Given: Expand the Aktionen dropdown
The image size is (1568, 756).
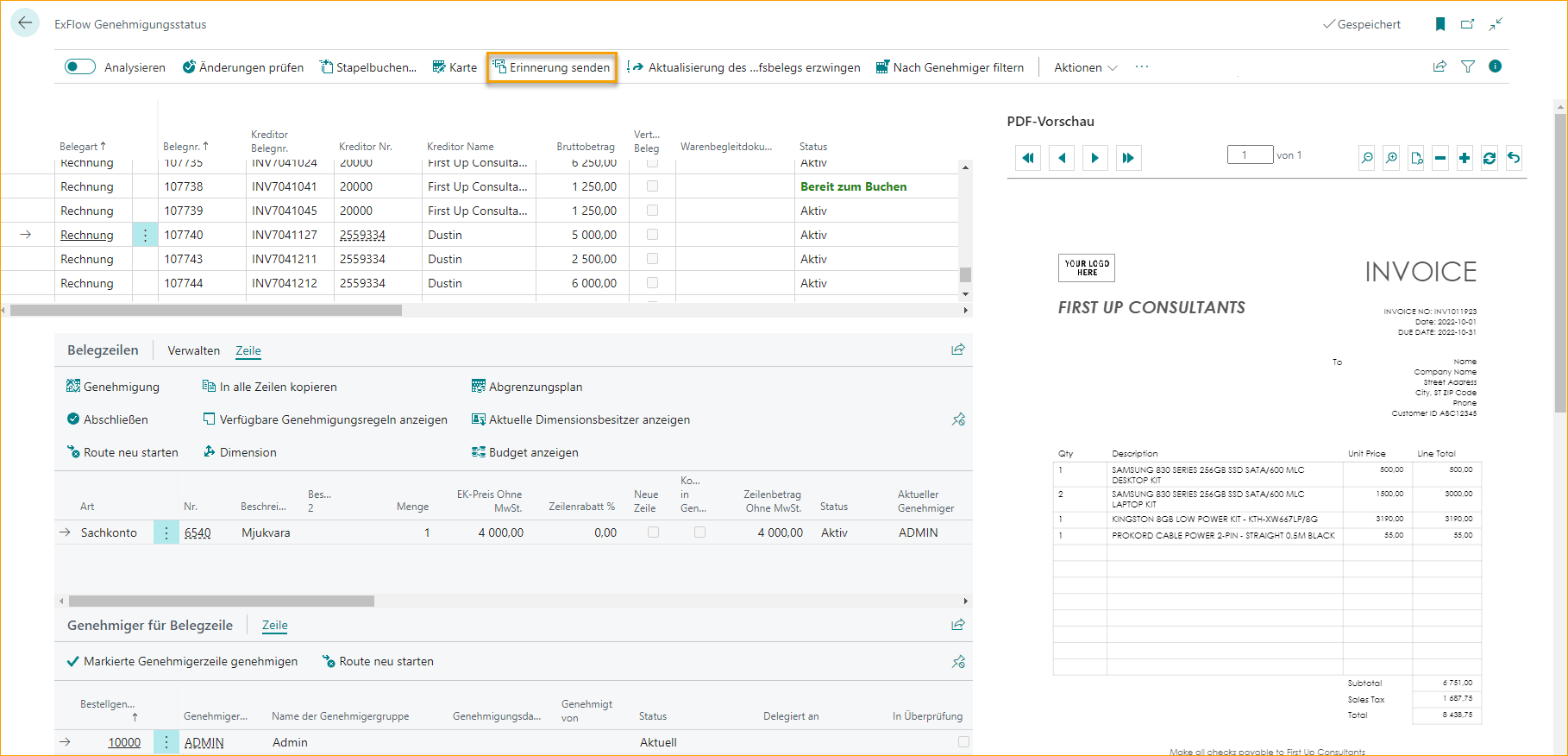Looking at the screenshot, I should click(1085, 67).
